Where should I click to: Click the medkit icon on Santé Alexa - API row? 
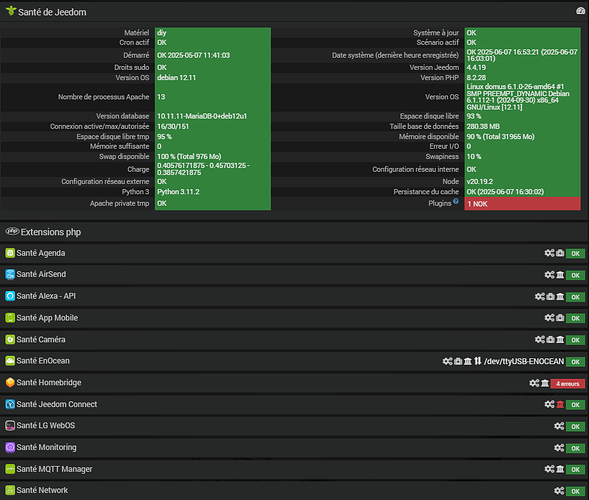pyautogui.click(x=550, y=297)
